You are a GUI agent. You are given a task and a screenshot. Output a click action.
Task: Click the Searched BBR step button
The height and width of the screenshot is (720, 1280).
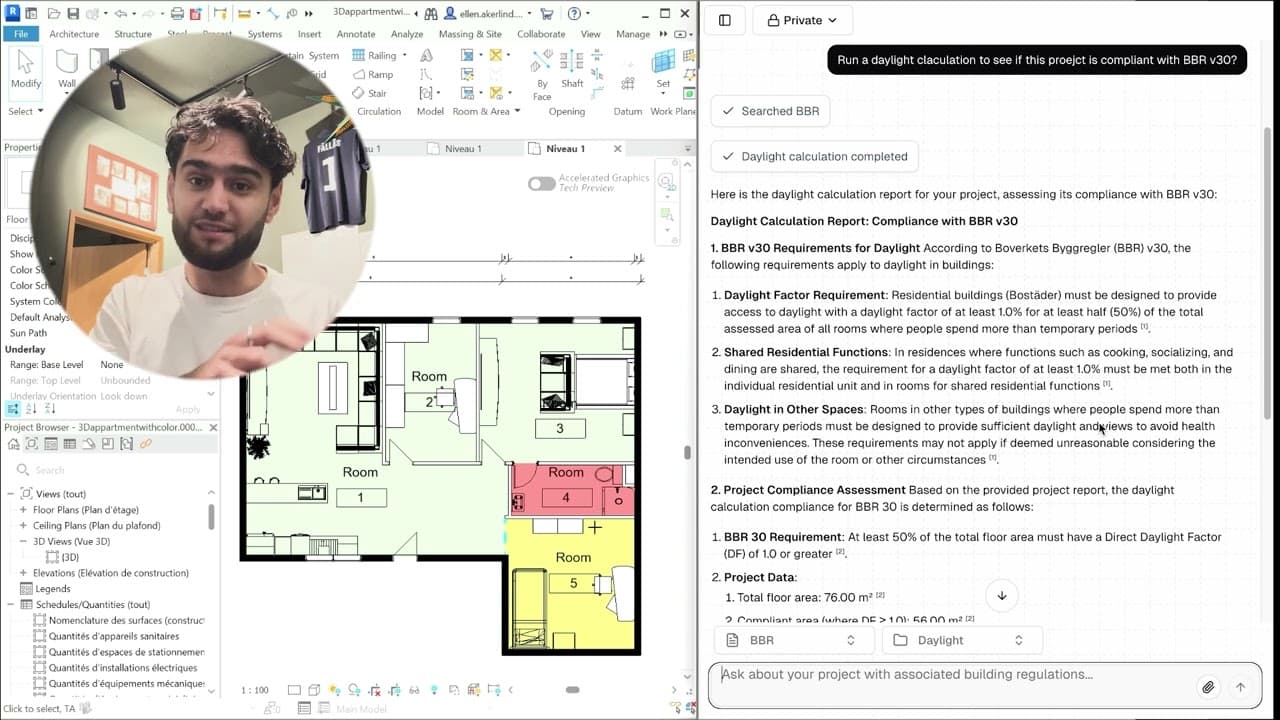click(770, 111)
